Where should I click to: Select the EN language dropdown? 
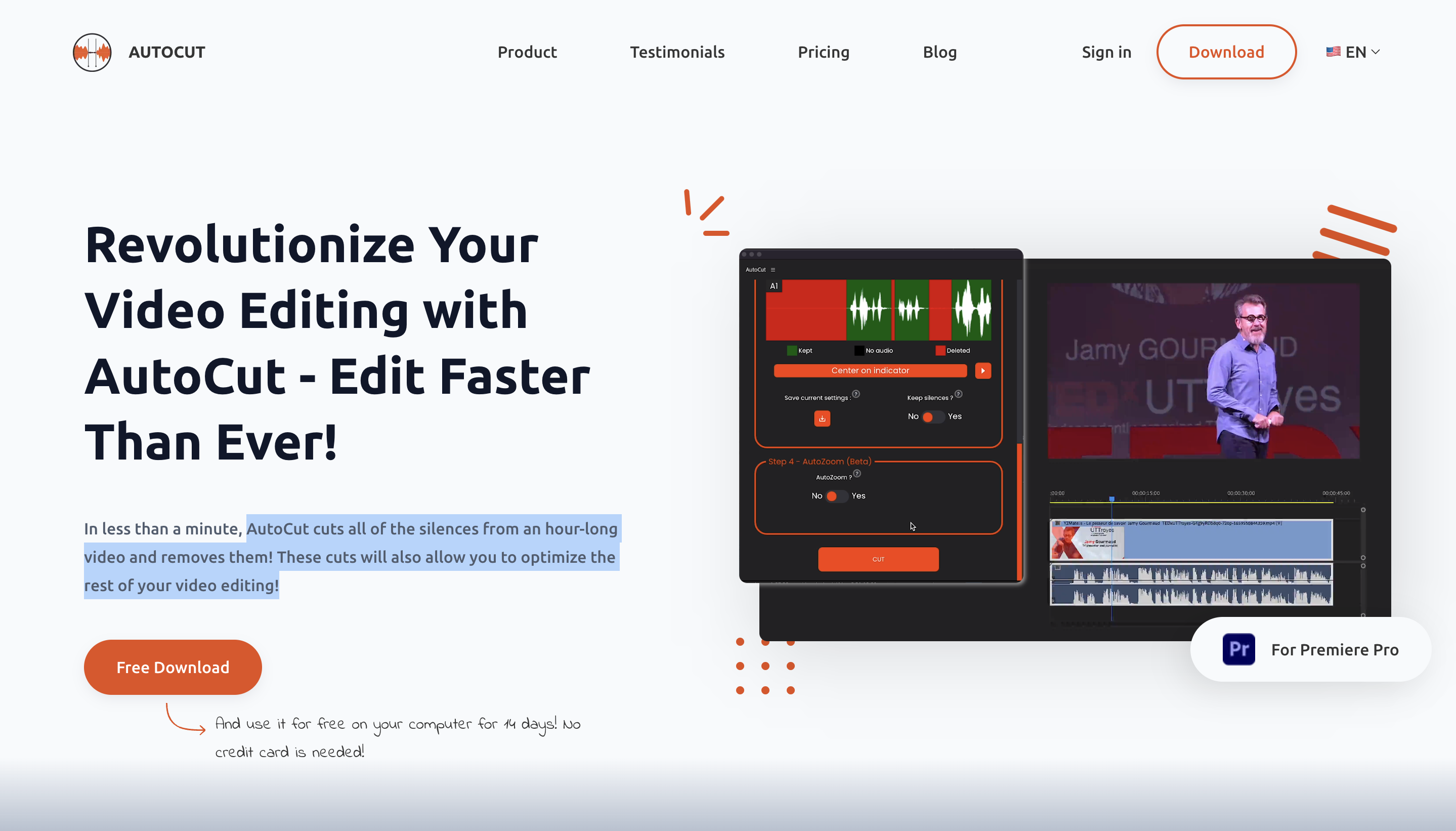pos(1355,52)
